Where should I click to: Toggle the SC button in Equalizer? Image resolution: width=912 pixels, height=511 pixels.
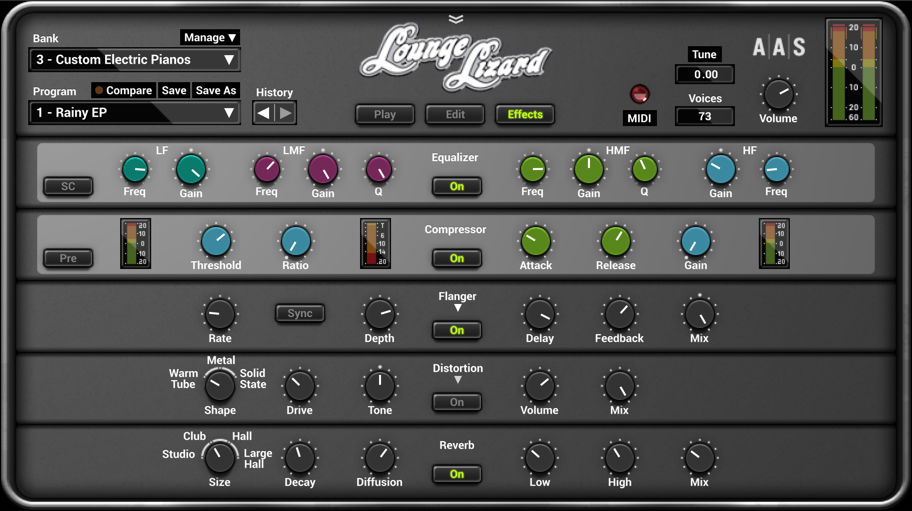68,186
